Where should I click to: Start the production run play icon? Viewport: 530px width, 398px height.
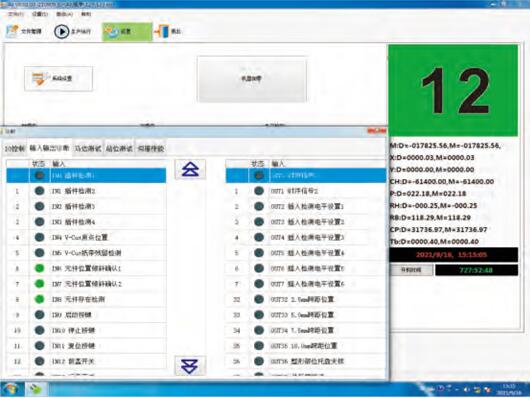tap(62, 31)
